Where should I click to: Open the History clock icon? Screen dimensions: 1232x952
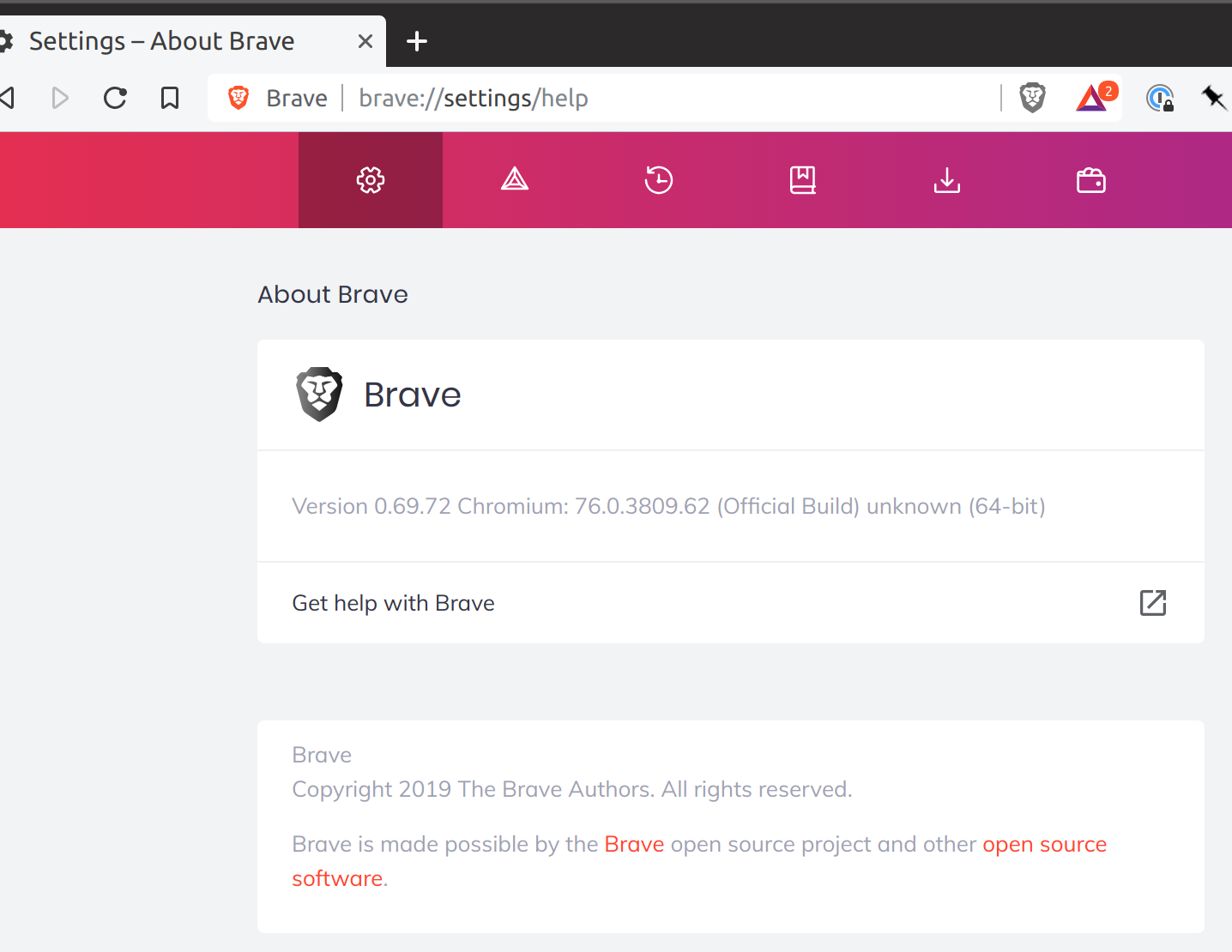pos(659,180)
